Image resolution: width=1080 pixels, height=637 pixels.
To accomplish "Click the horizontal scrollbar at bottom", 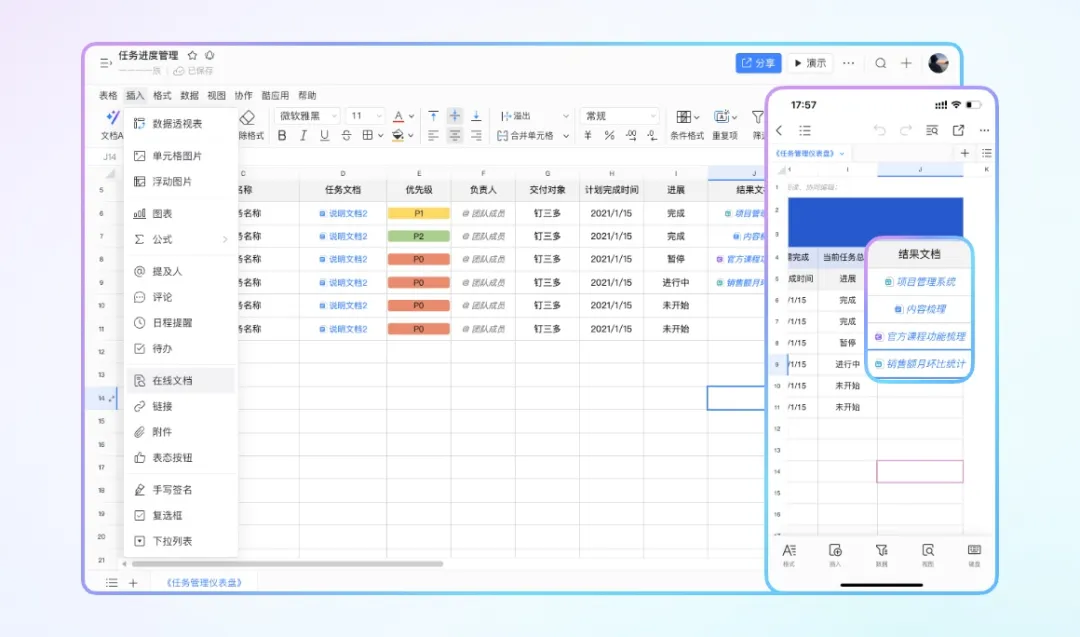I will tap(287, 564).
